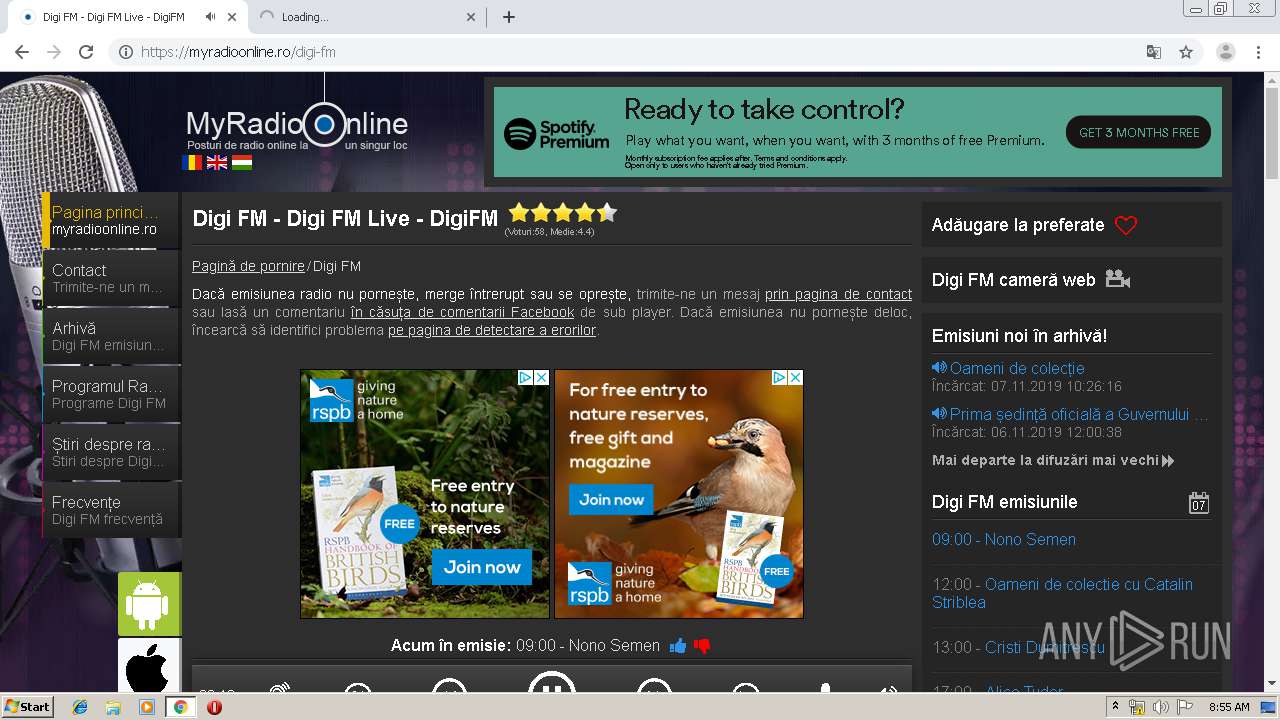The width and height of the screenshot is (1280, 720).
Task: Add station to favorites with heart icon
Action: click(1126, 226)
